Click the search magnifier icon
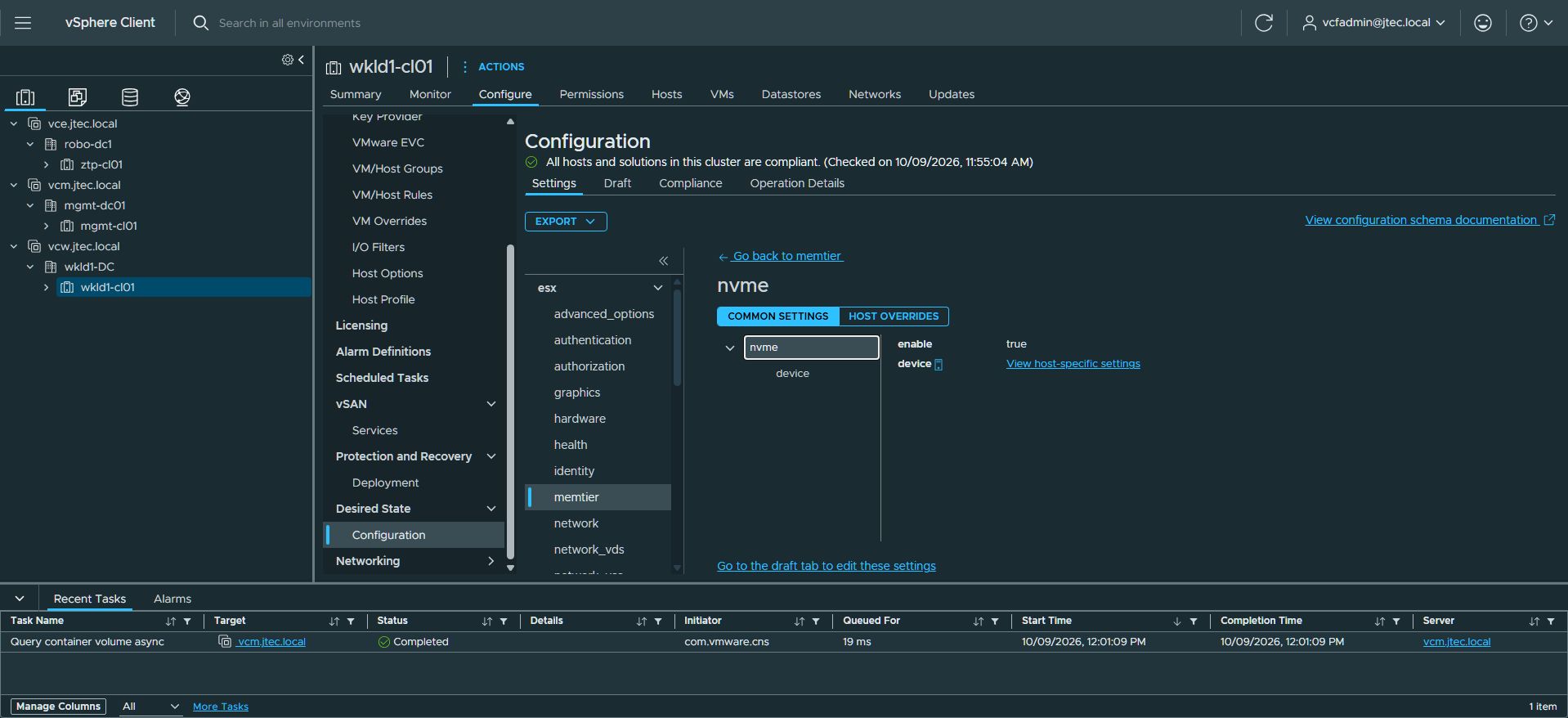 pyautogui.click(x=200, y=23)
